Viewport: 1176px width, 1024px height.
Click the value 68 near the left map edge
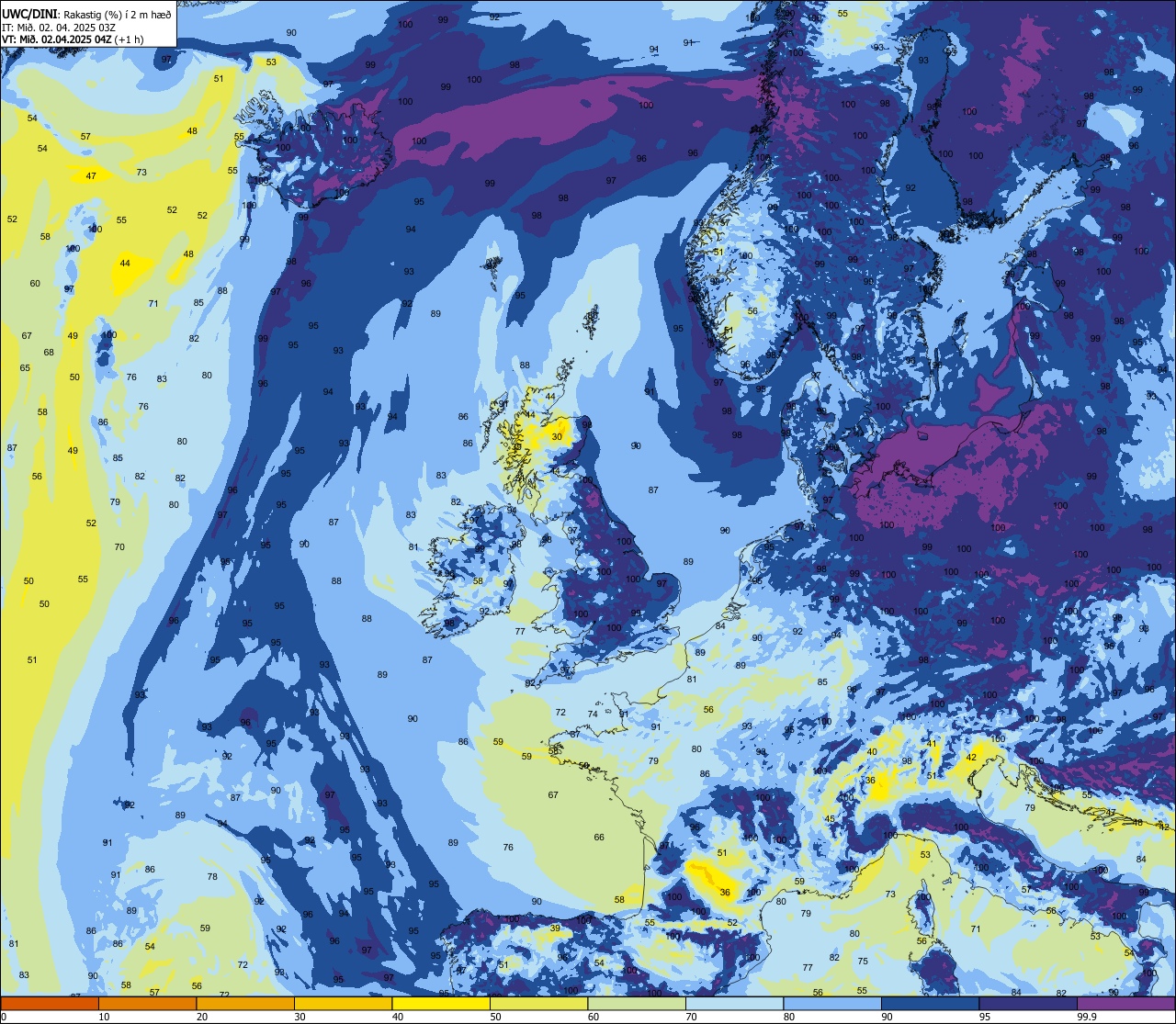pyautogui.click(x=49, y=353)
